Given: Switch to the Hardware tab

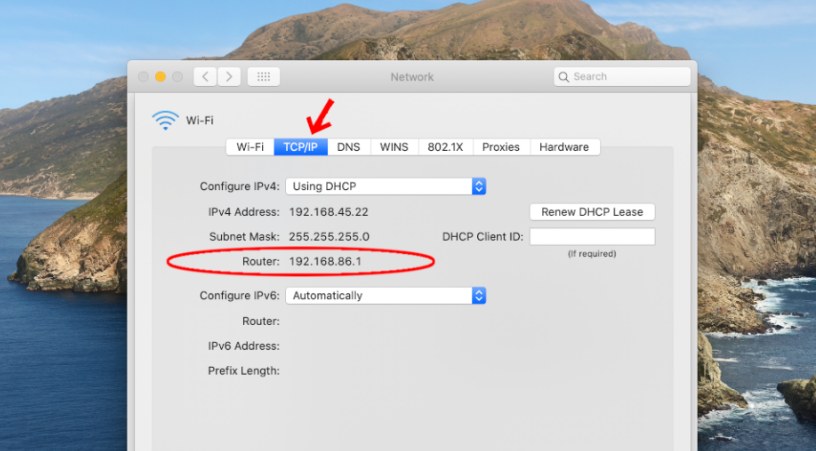Looking at the screenshot, I should pyautogui.click(x=564, y=147).
